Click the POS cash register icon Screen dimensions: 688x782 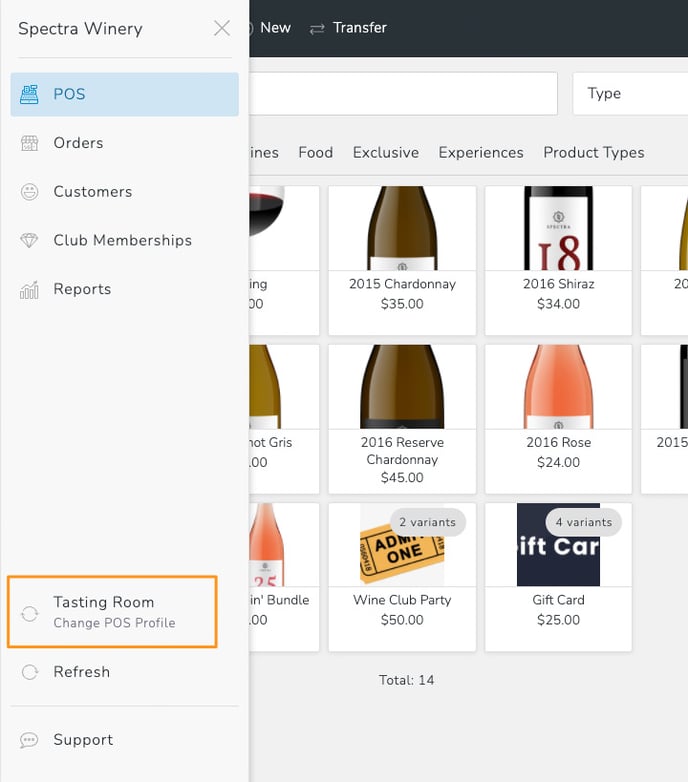[x=29, y=94]
